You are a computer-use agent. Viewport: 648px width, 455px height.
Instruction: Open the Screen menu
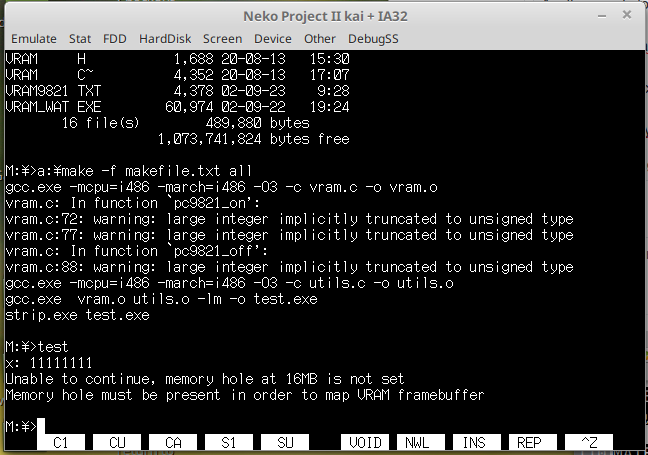pyautogui.click(x=222, y=39)
